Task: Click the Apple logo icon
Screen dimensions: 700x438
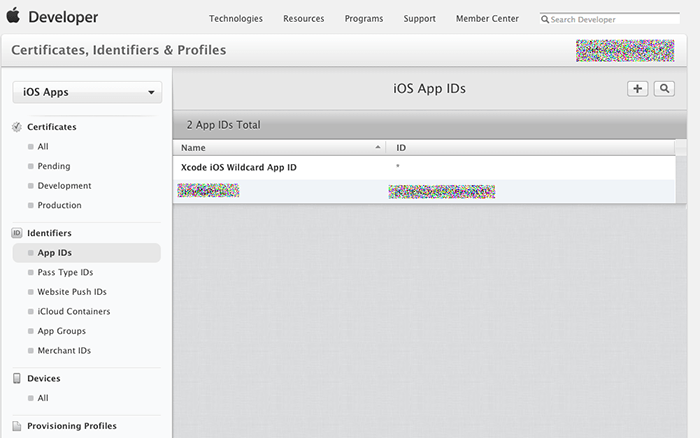Action: point(14,17)
